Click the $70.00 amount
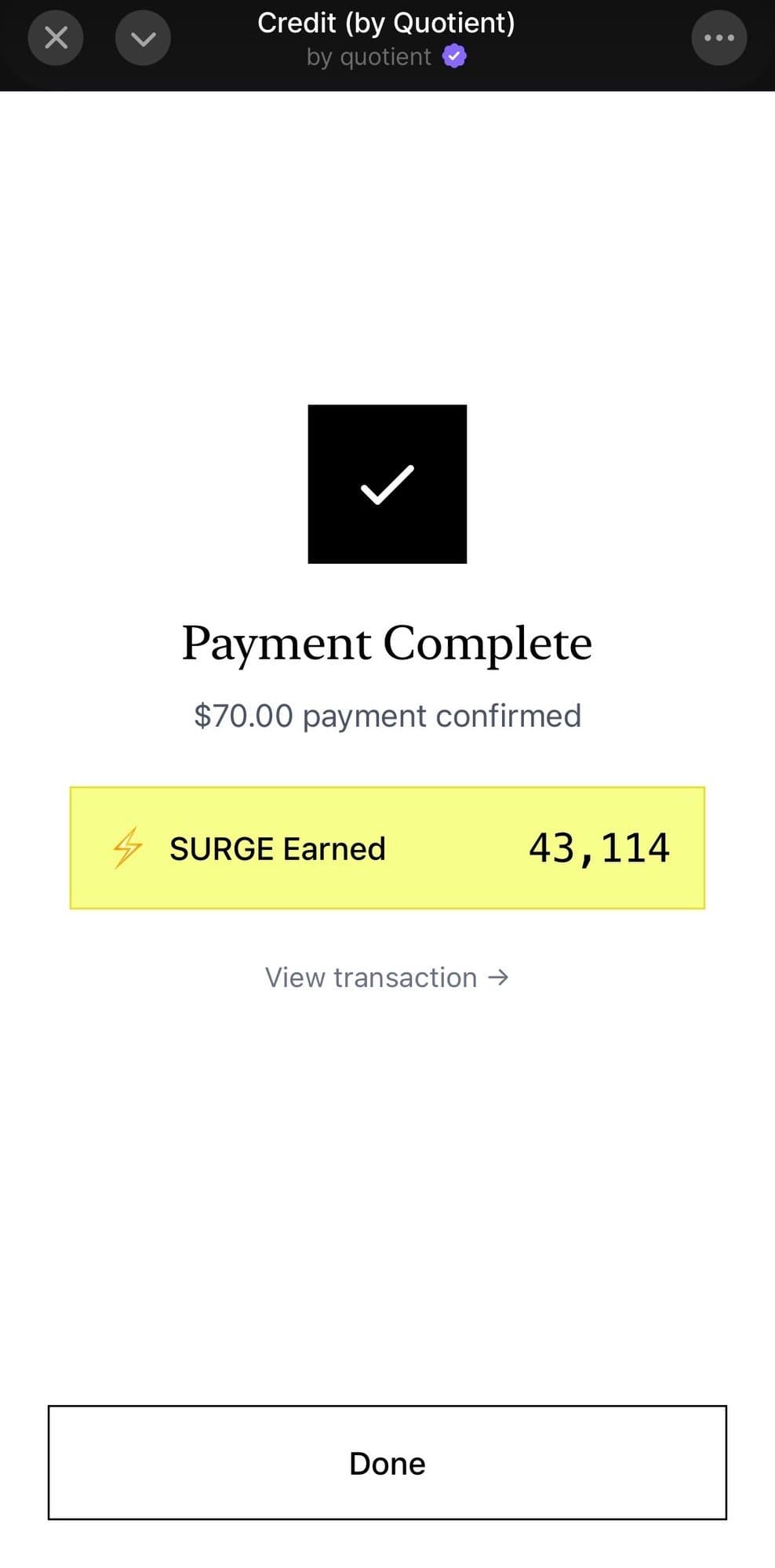Screen dimensions: 775x1568 [243, 716]
